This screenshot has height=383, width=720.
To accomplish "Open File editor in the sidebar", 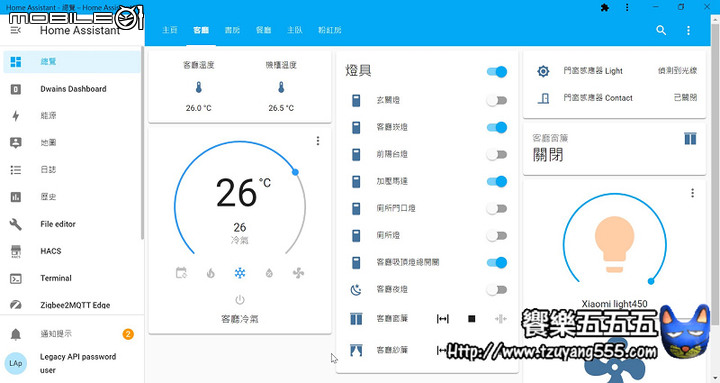I will [72, 224].
